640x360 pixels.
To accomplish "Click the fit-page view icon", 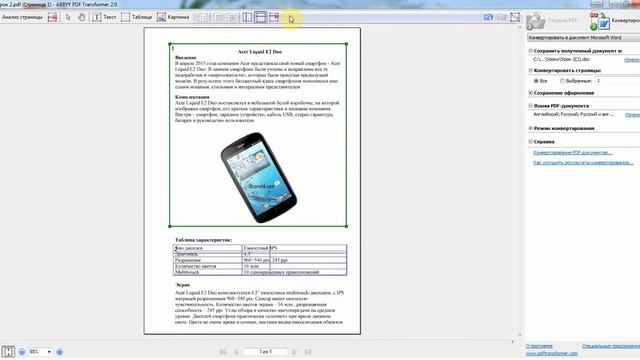I will tap(515, 17).
